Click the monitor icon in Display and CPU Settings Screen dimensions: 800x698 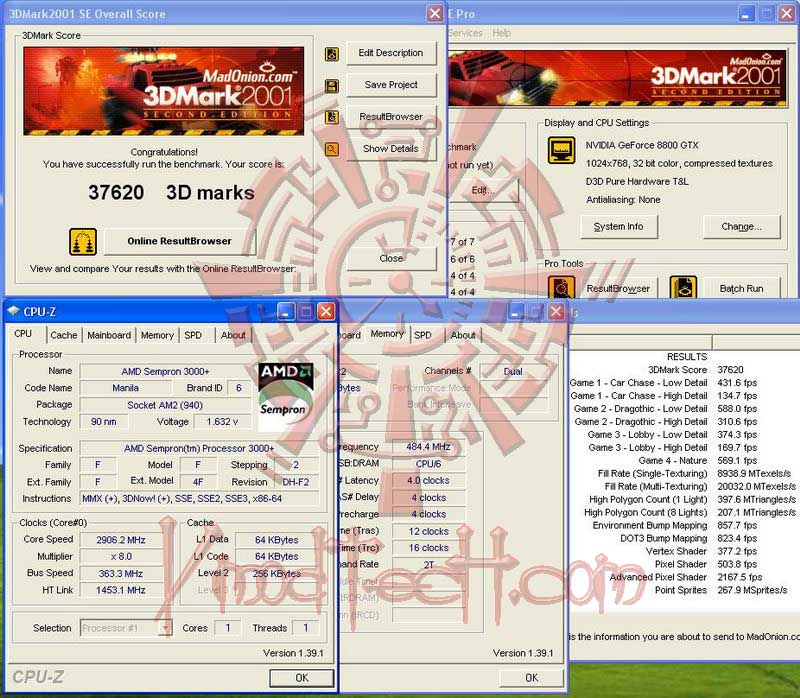click(x=561, y=150)
